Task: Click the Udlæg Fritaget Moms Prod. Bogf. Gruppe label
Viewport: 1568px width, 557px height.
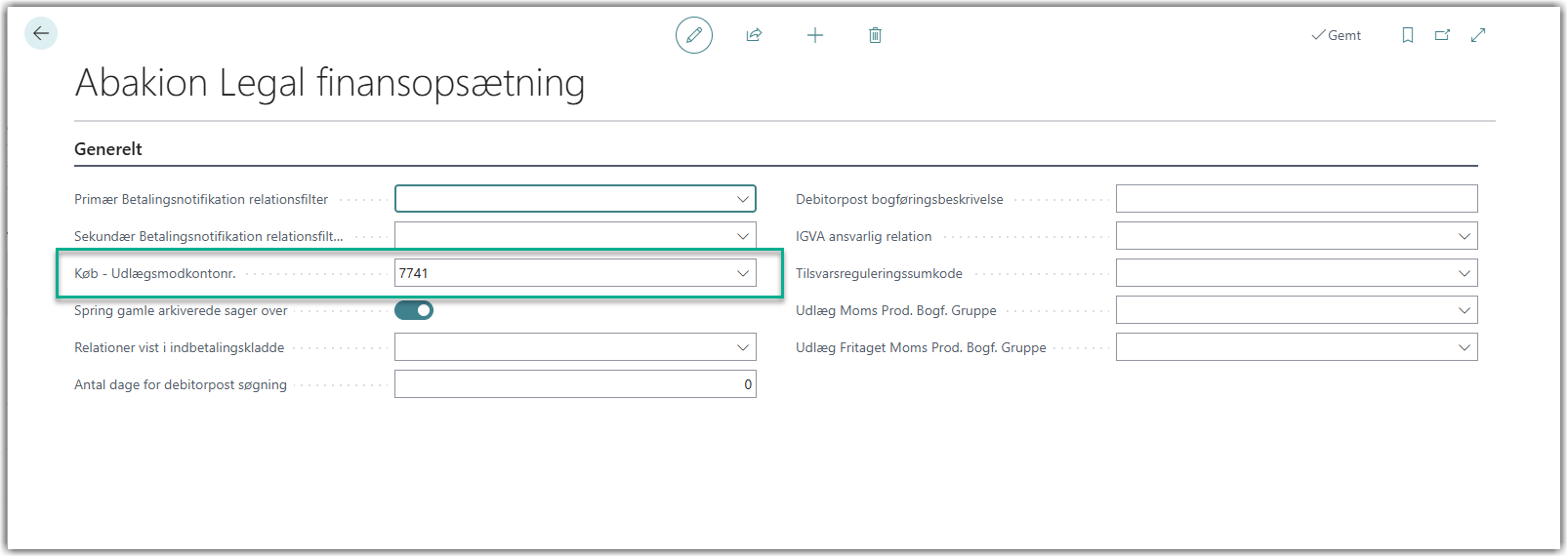Action: tap(921, 347)
